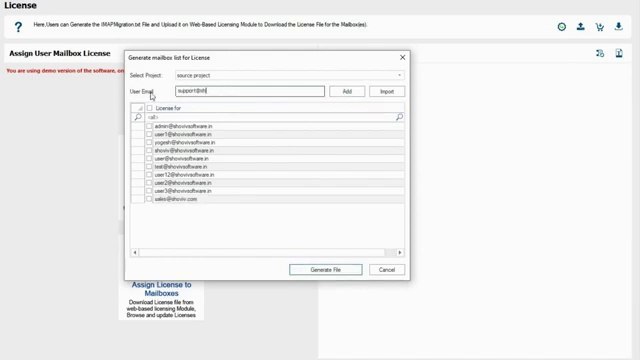The height and width of the screenshot is (360, 640).
Task: Click the upload icon in License toolbar
Action: tap(580, 27)
